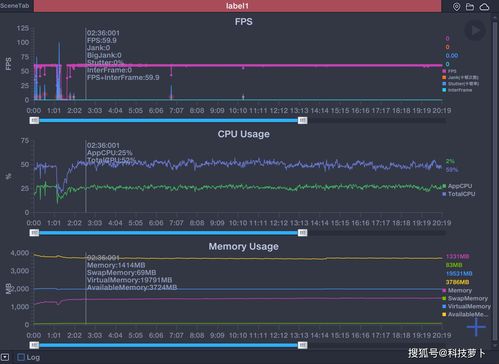Toggle the Stutter series in FPS legend
The image size is (499, 364).
click(460, 84)
